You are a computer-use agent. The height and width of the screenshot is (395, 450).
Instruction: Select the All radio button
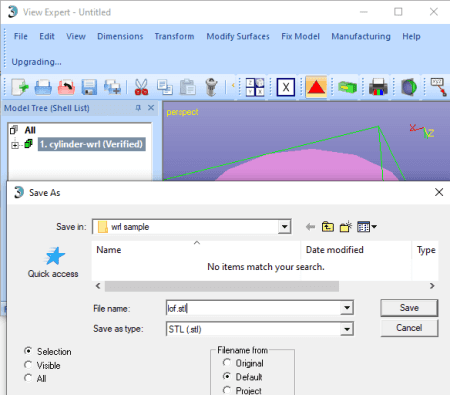point(28,378)
